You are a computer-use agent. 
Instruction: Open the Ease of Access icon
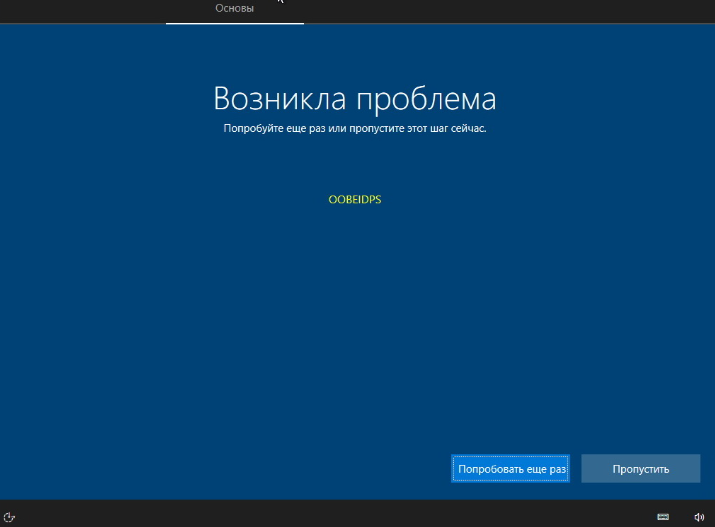pos(9,517)
